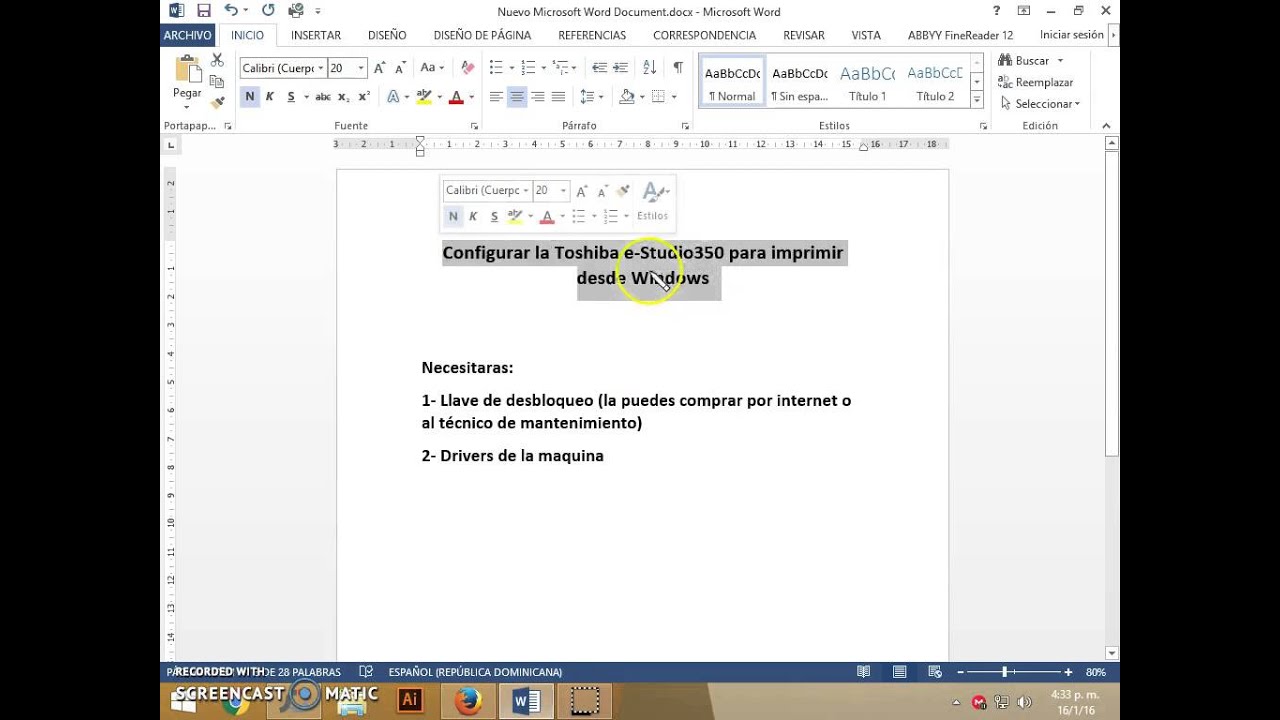Toggle bold (N) on floating mini toolbar
Image resolution: width=1280 pixels, height=720 pixels.
click(x=453, y=216)
